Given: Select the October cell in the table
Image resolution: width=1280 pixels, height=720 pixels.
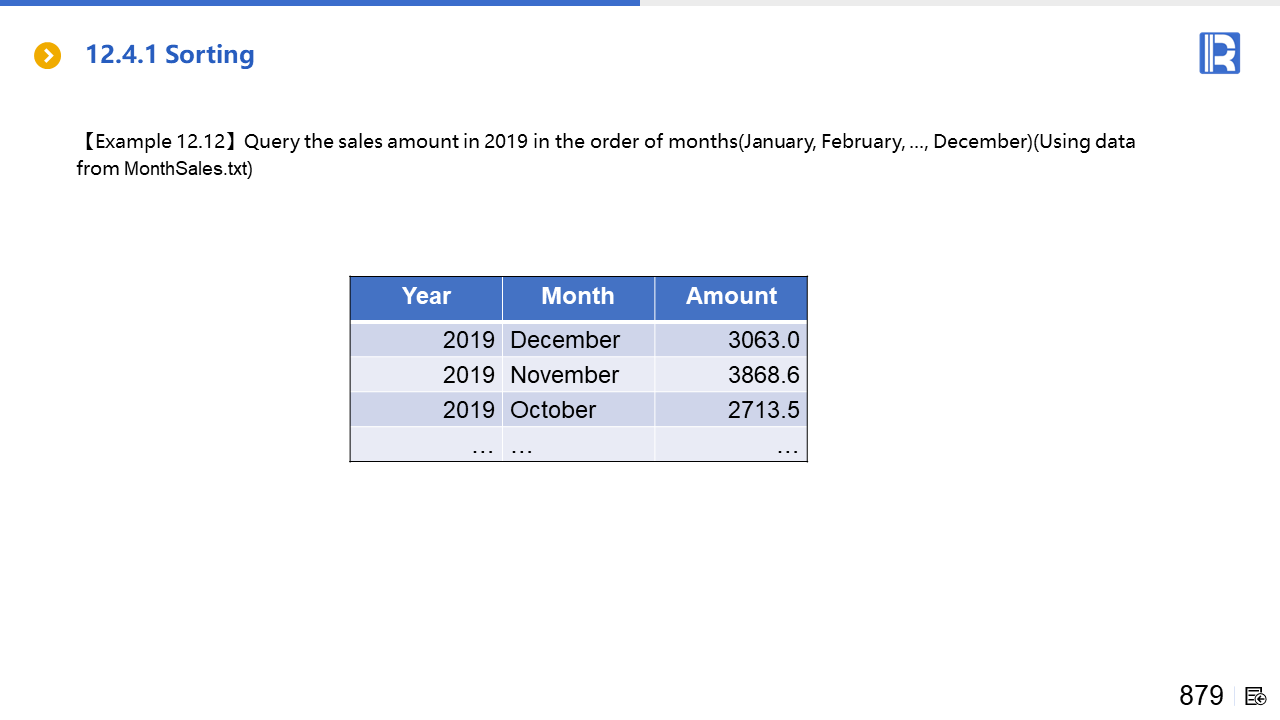Looking at the screenshot, I should [x=553, y=410].
